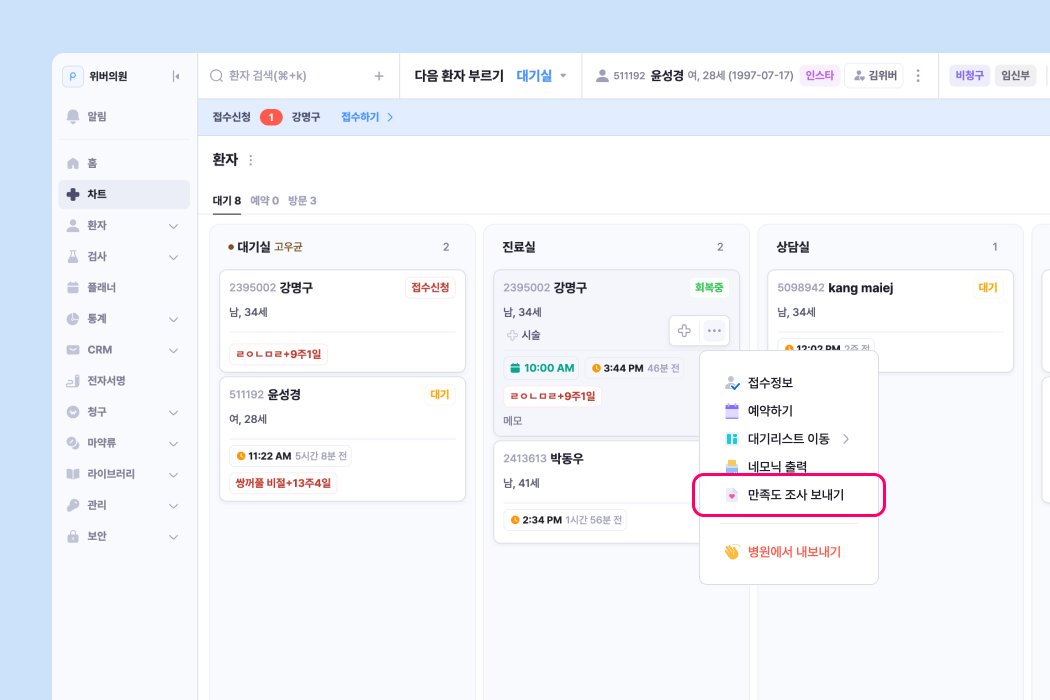Open the 대기실 dropdown next to 다음 환자 부르기
1050x700 pixels.
[542, 76]
